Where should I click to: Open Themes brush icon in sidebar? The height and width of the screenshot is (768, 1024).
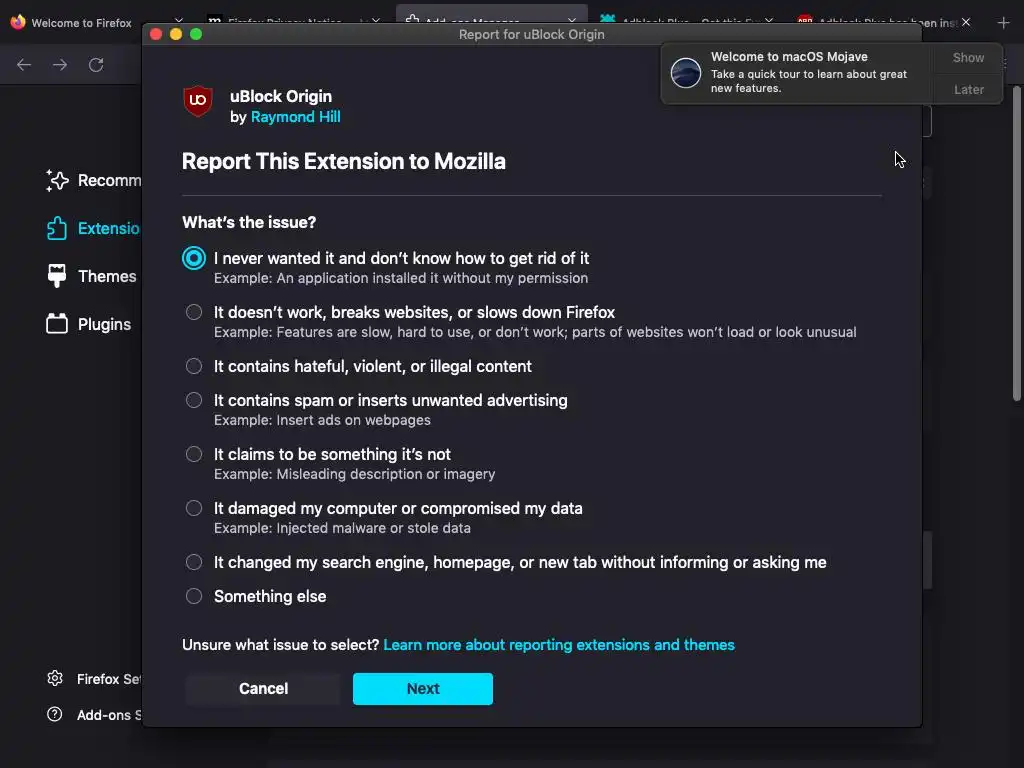(57, 276)
